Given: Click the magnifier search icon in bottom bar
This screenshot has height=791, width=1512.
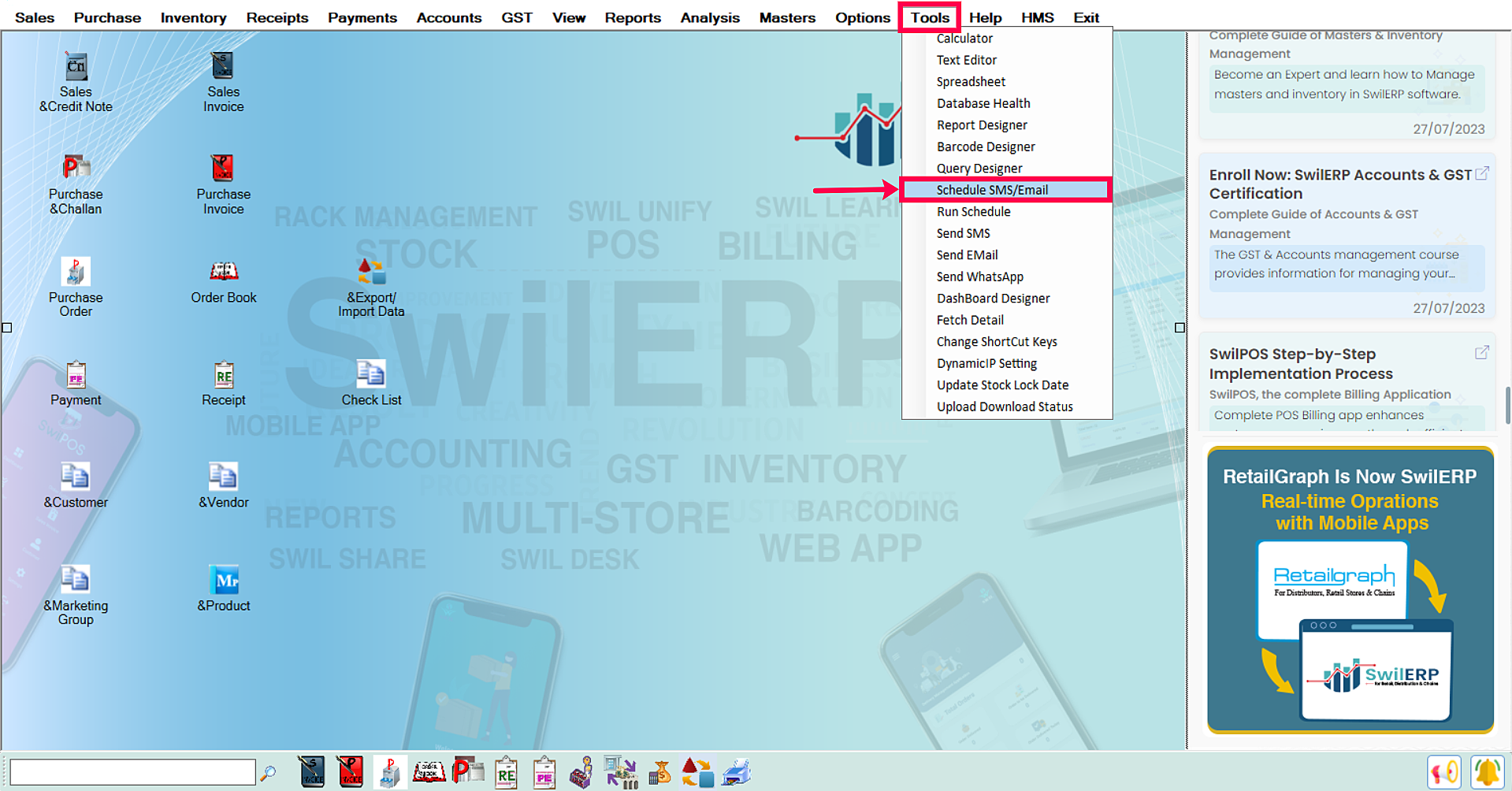Looking at the screenshot, I should (x=269, y=773).
